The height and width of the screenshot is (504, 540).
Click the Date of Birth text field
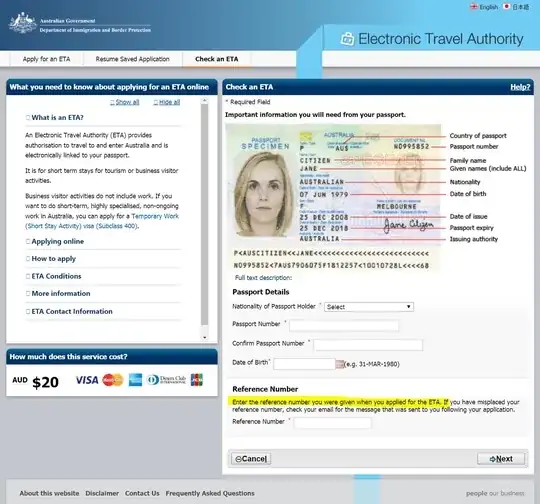click(304, 364)
